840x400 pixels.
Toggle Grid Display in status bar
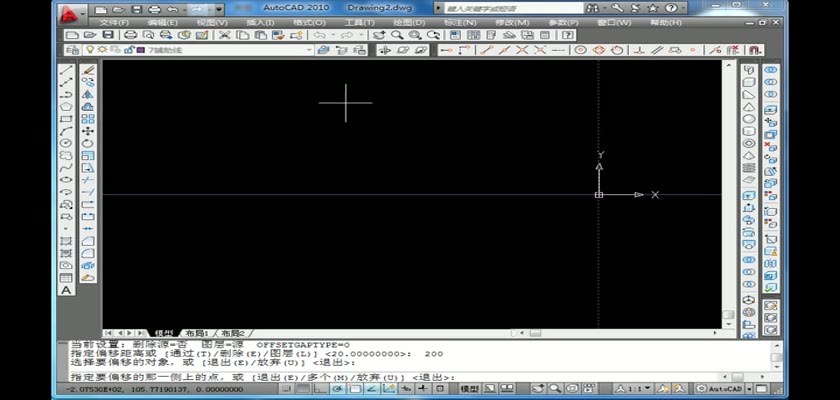point(303,389)
